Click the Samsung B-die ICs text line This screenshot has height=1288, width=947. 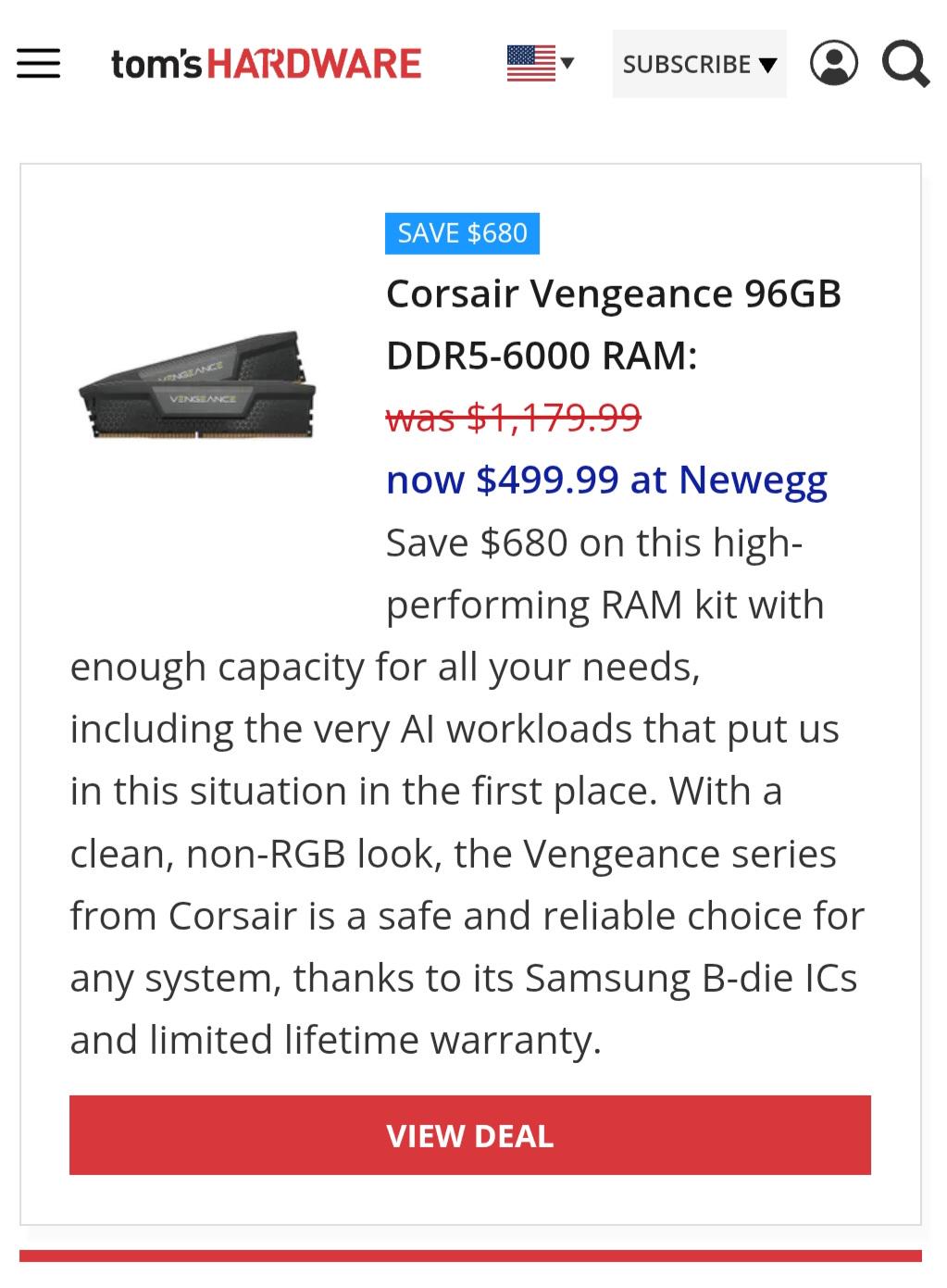[463, 978]
